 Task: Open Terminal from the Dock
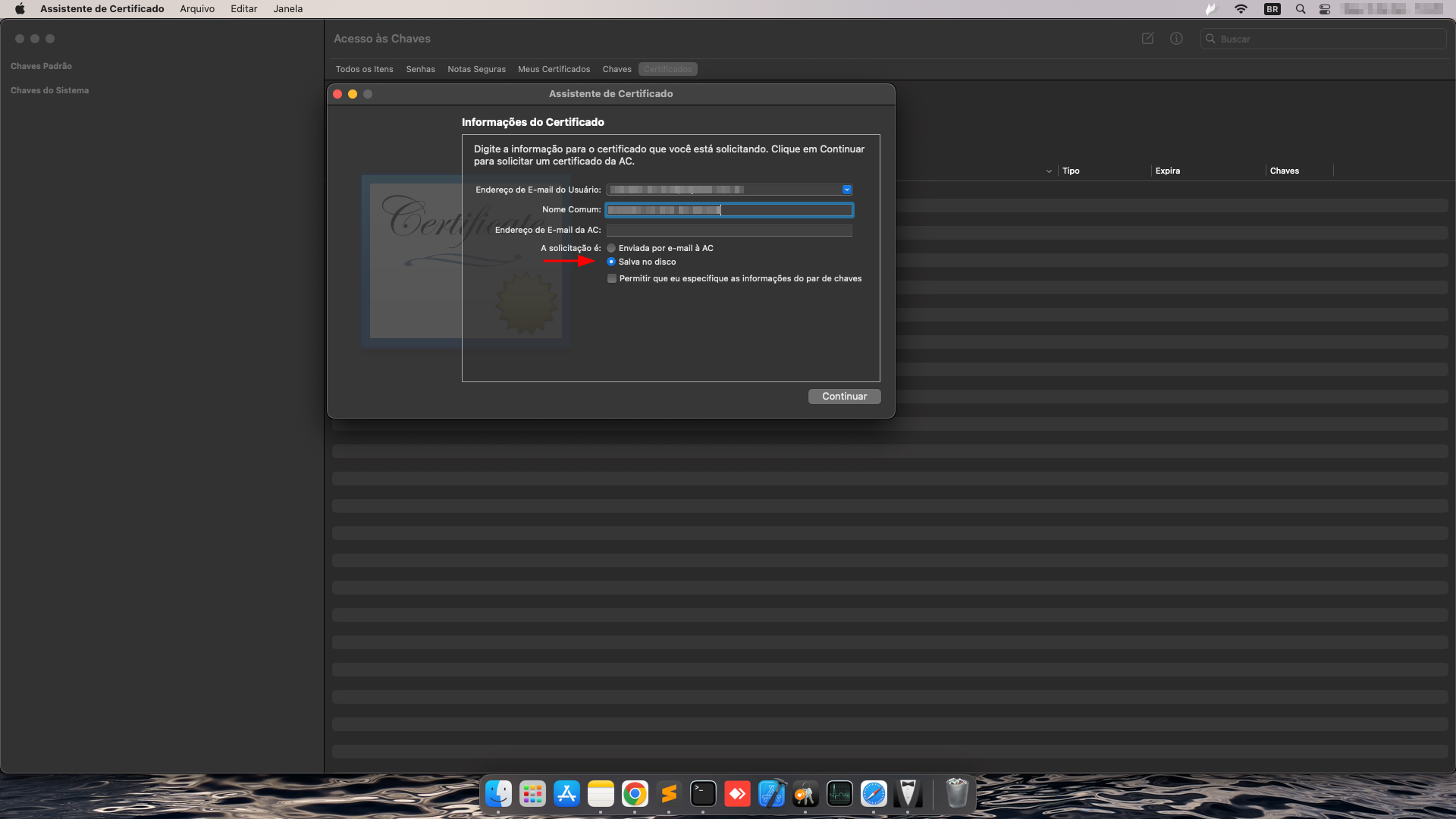point(703,794)
